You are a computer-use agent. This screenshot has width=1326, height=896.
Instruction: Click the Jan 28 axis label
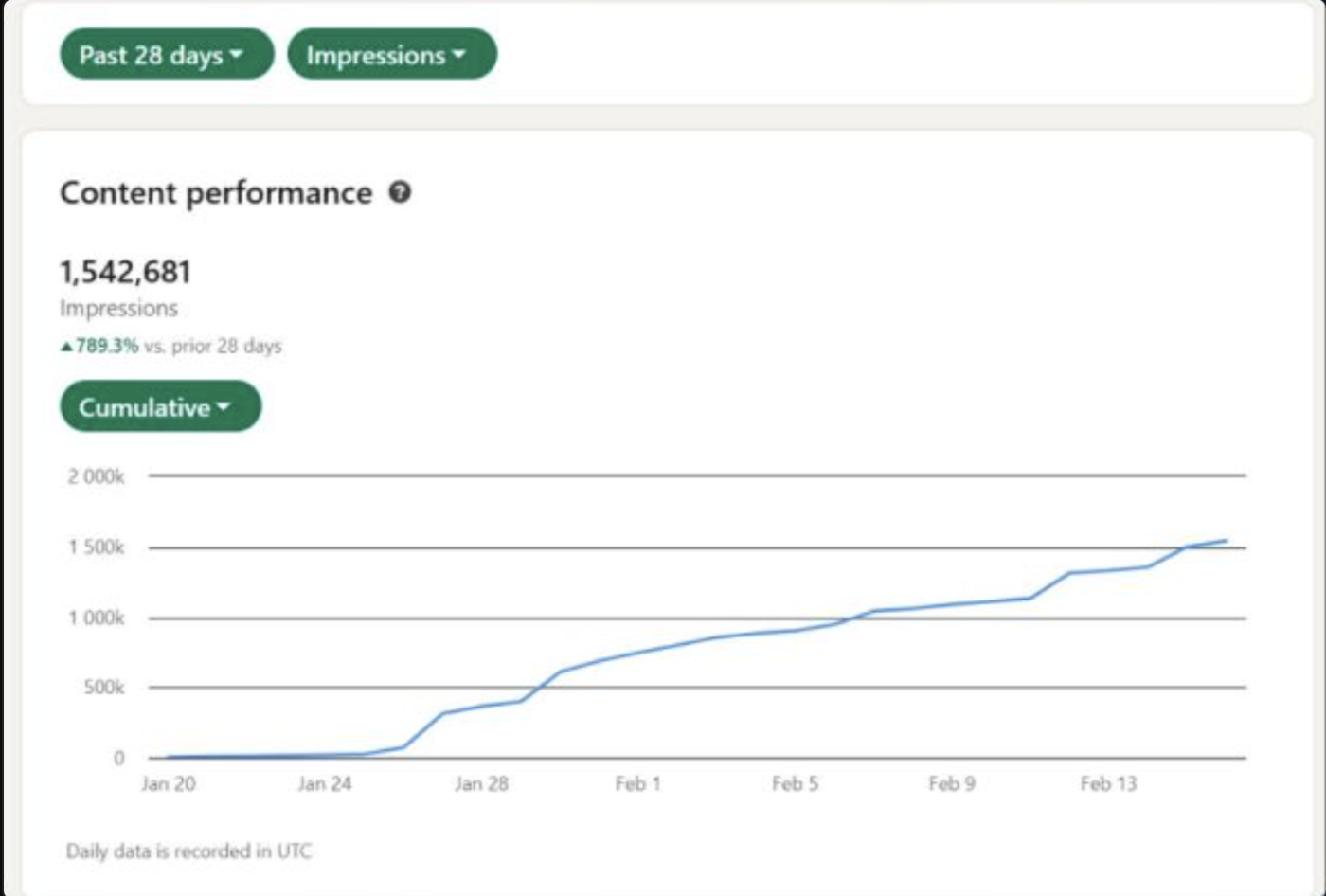tap(481, 784)
